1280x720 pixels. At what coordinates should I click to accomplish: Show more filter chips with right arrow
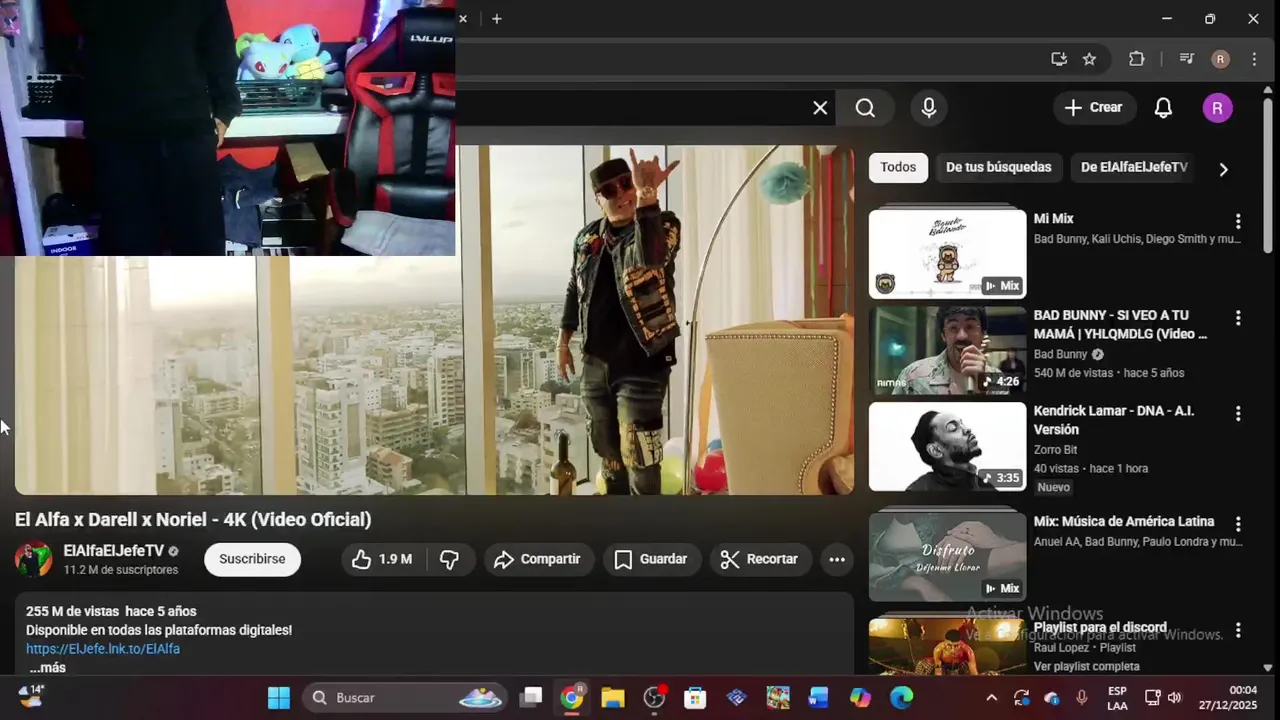[x=1223, y=169]
